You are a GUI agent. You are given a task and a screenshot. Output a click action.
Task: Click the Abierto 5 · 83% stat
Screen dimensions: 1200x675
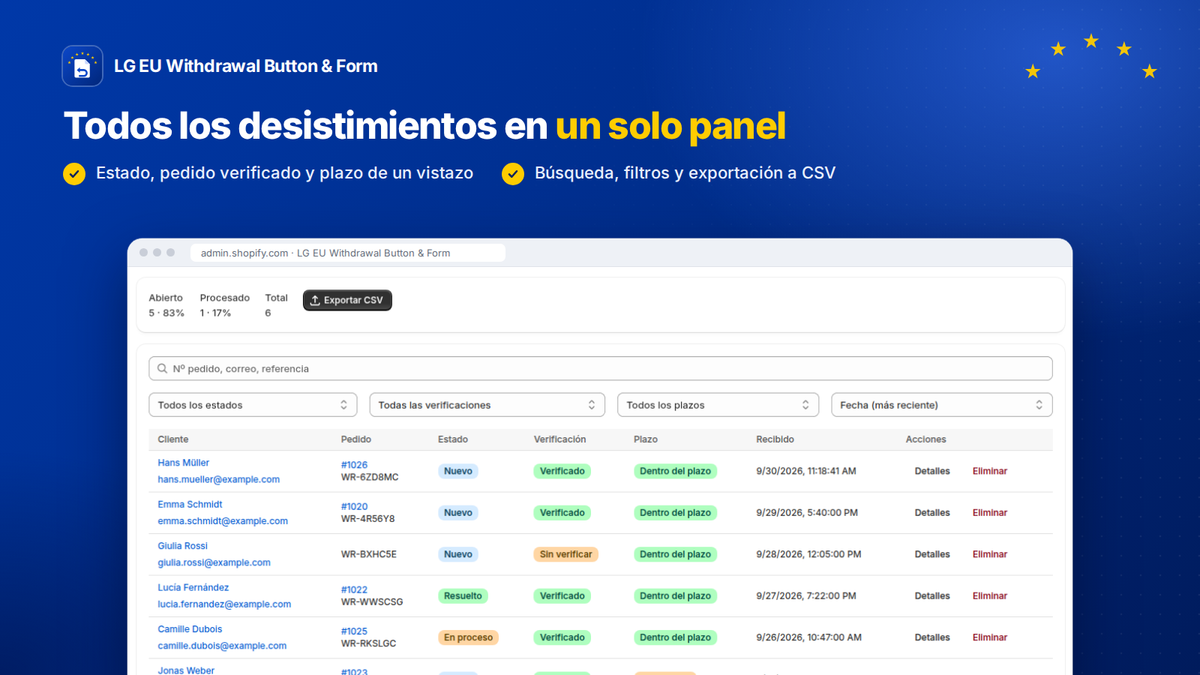tap(167, 306)
